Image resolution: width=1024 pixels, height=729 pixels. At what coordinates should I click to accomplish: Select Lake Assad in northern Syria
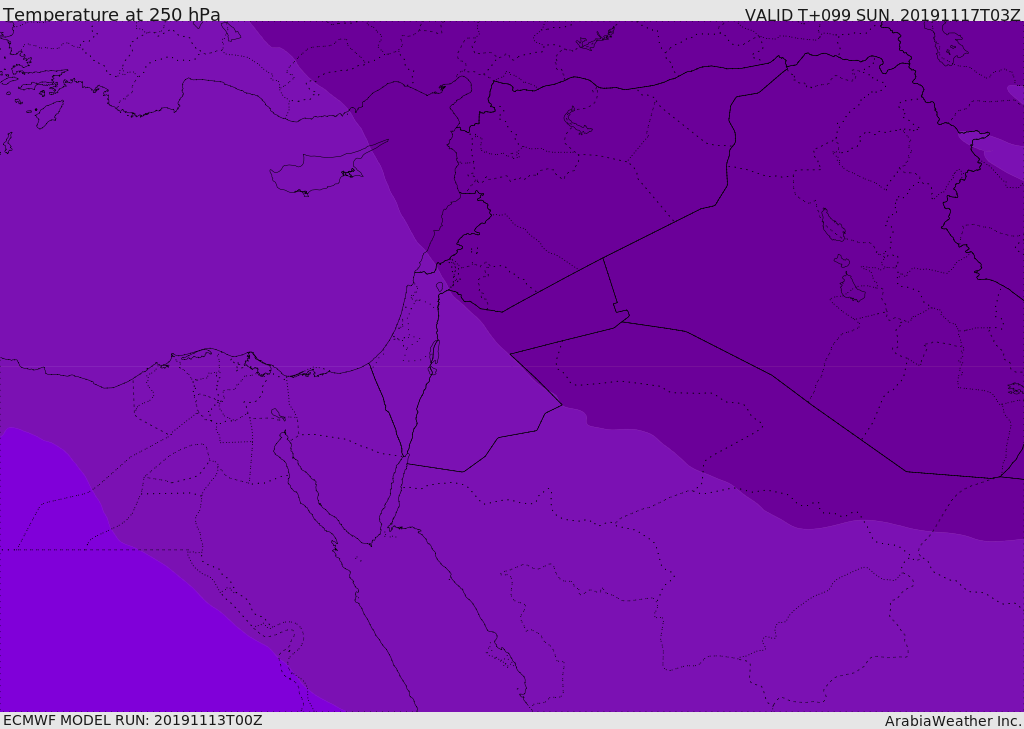click(x=576, y=121)
